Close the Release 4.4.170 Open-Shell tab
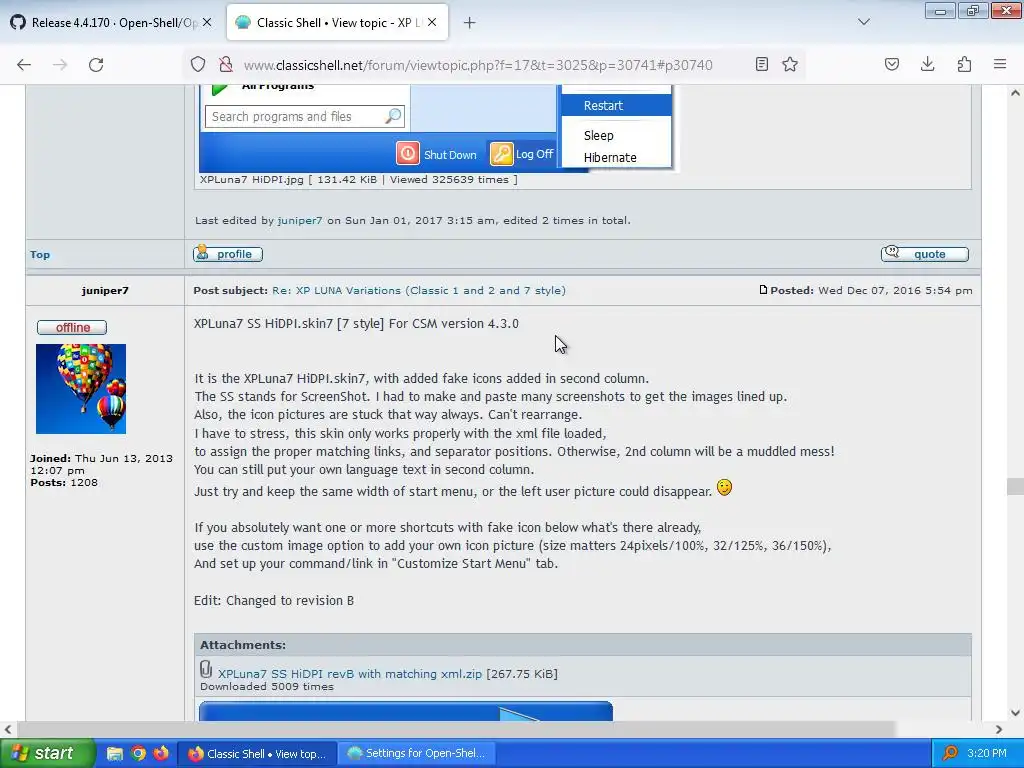1024x768 pixels. click(x=207, y=22)
